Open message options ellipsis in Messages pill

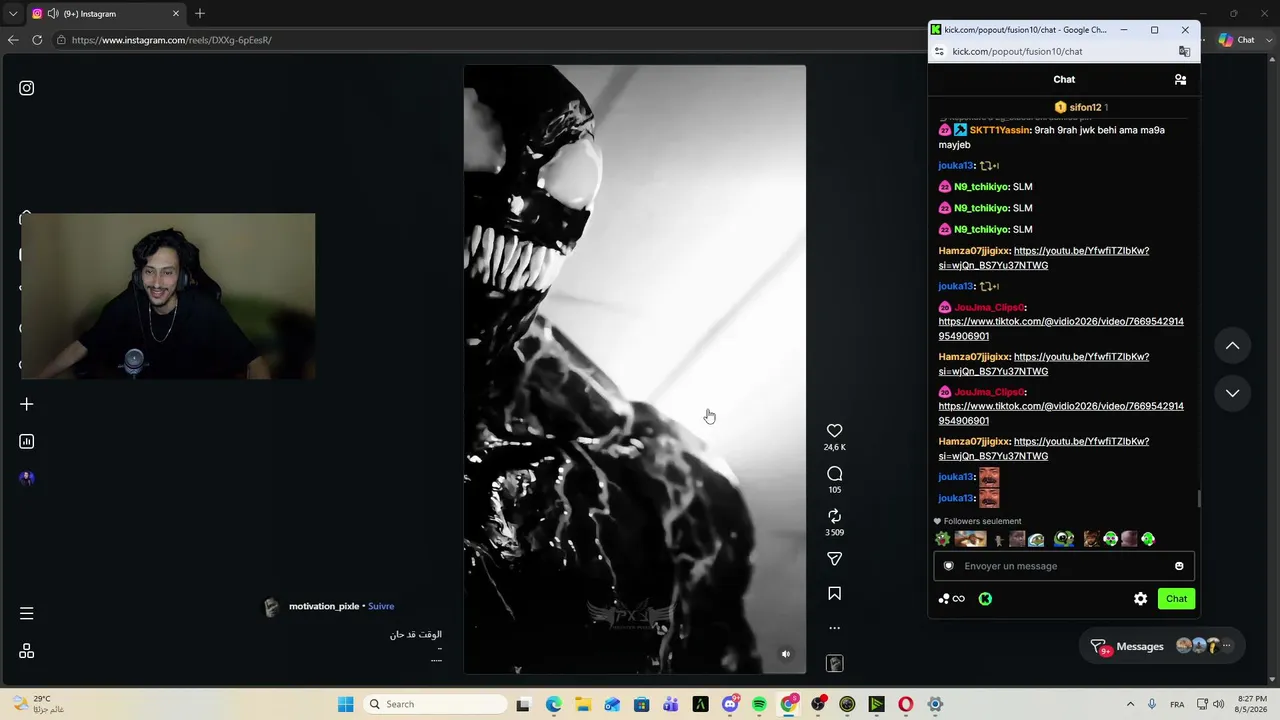coord(1227,646)
